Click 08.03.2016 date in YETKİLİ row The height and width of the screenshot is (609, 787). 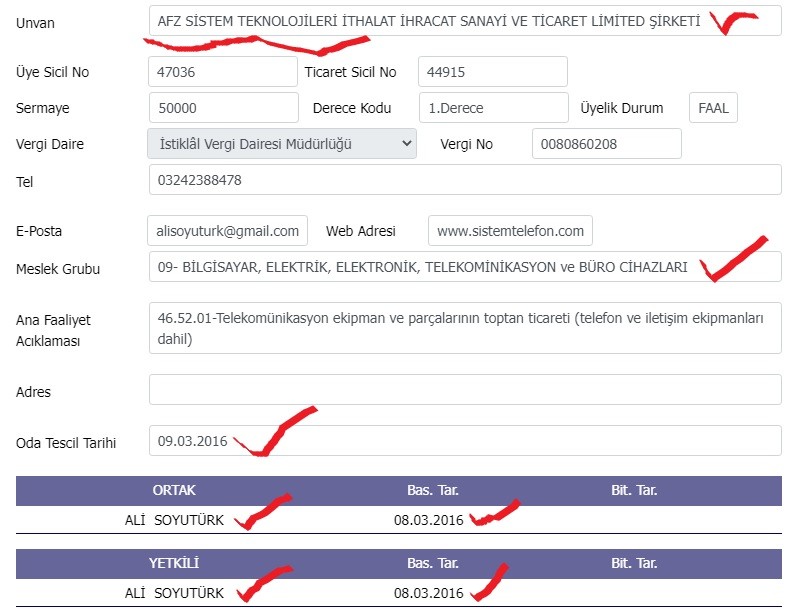coord(429,593)
